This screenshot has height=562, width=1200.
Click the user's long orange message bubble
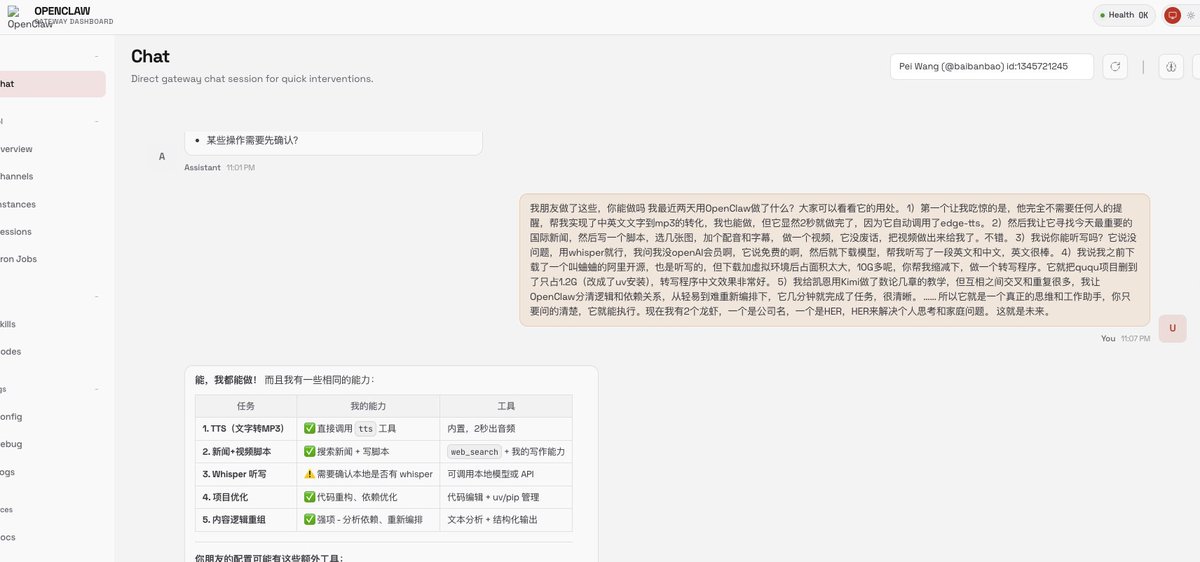(x=834, y=260)
